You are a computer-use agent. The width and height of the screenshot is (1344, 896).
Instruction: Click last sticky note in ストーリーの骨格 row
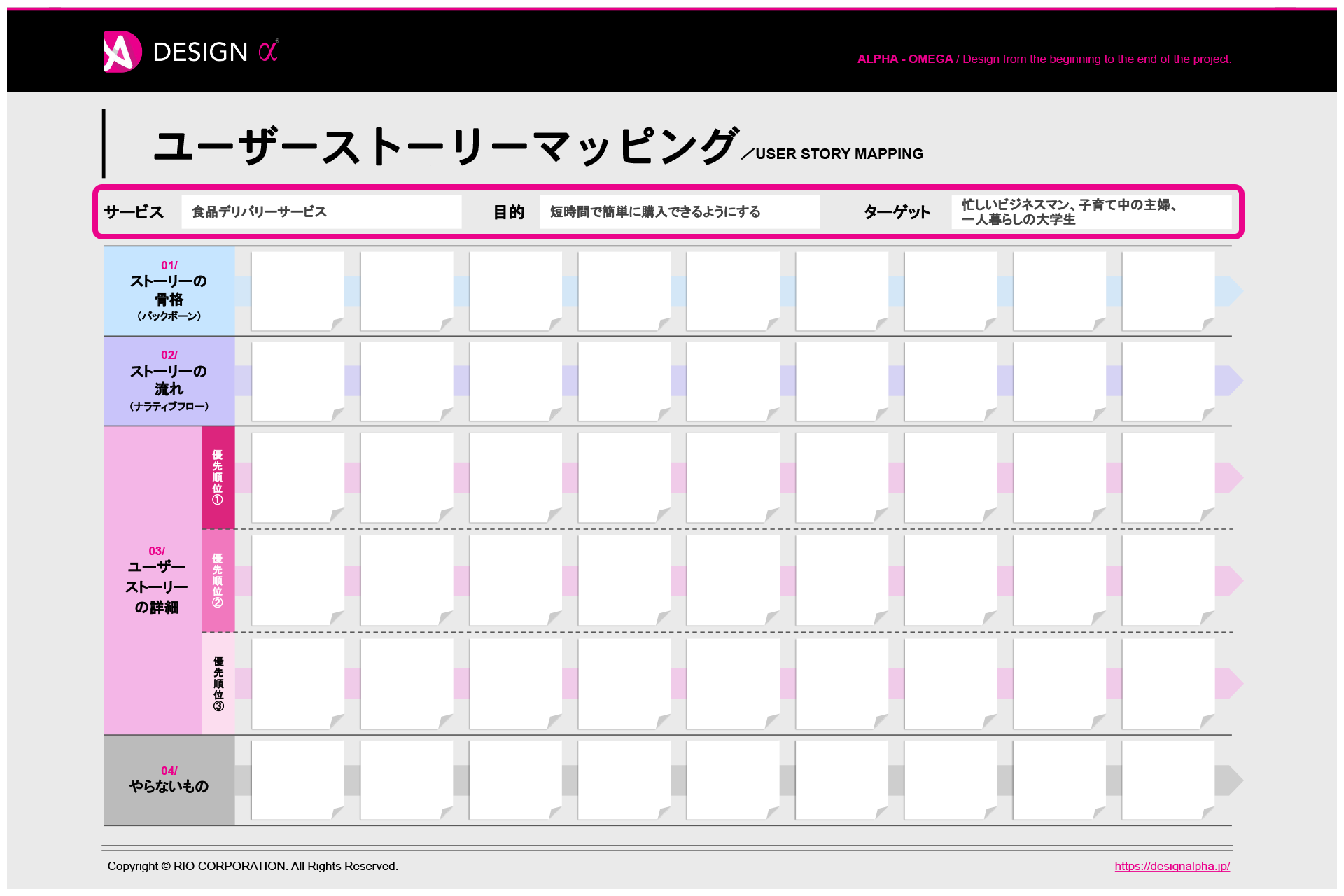pyautogui.click(x=1168, y=291)
